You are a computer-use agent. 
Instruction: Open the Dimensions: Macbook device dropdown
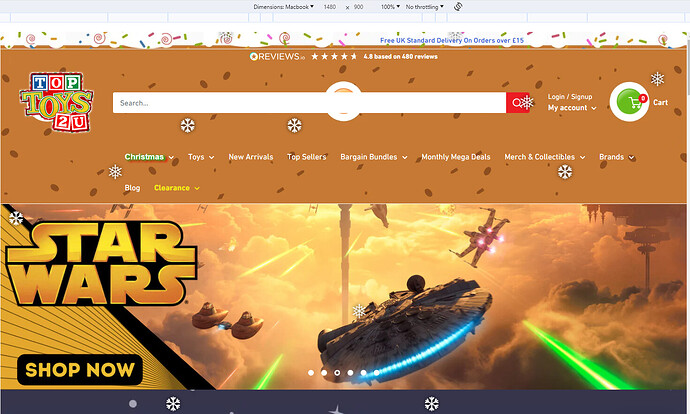point(283,7)
